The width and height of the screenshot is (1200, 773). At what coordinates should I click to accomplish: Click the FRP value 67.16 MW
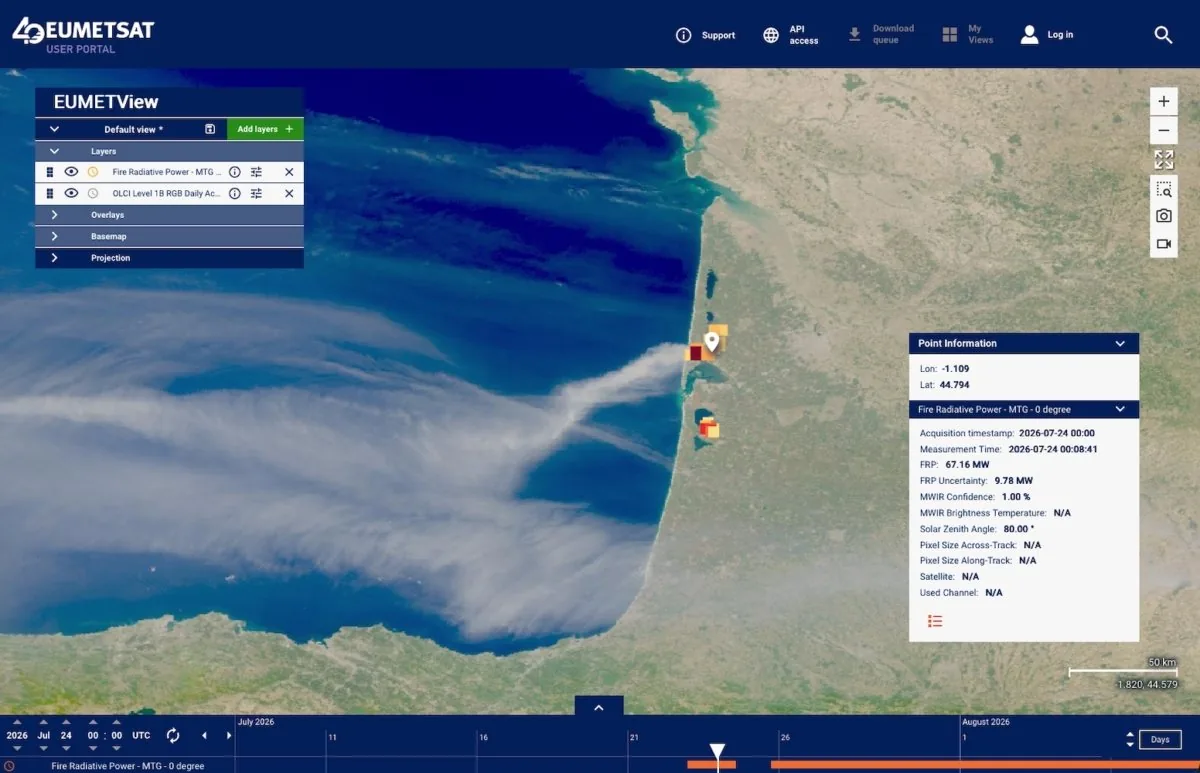coord(967,465)
